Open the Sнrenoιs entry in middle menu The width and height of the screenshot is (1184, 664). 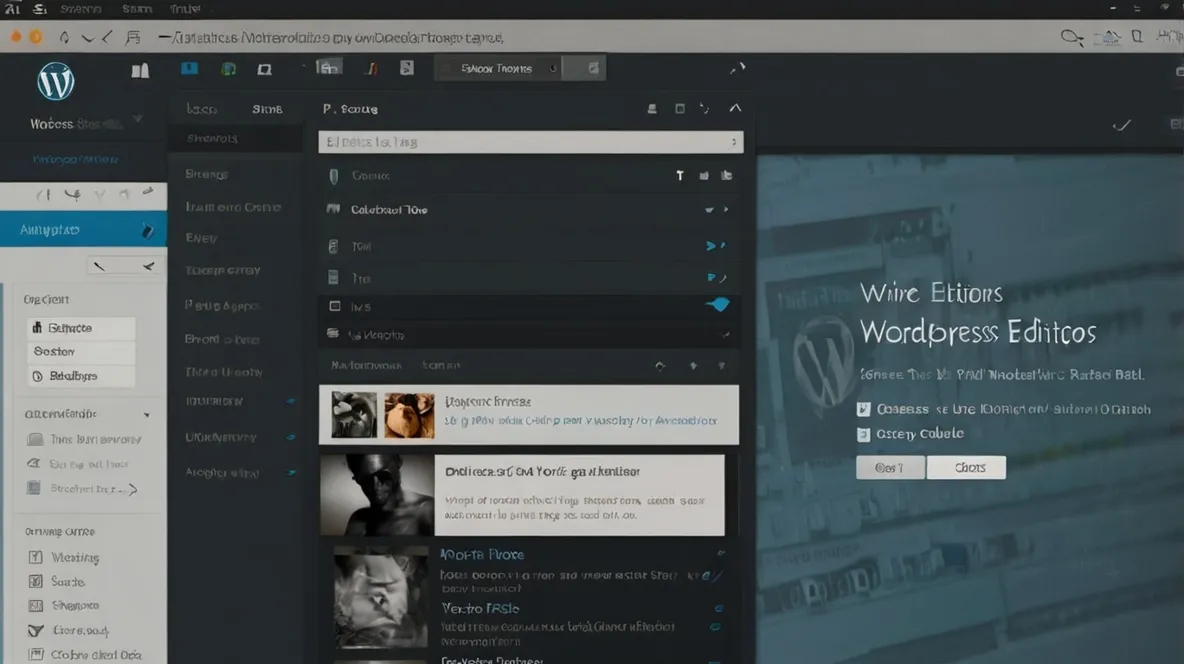tap(236, 139)
